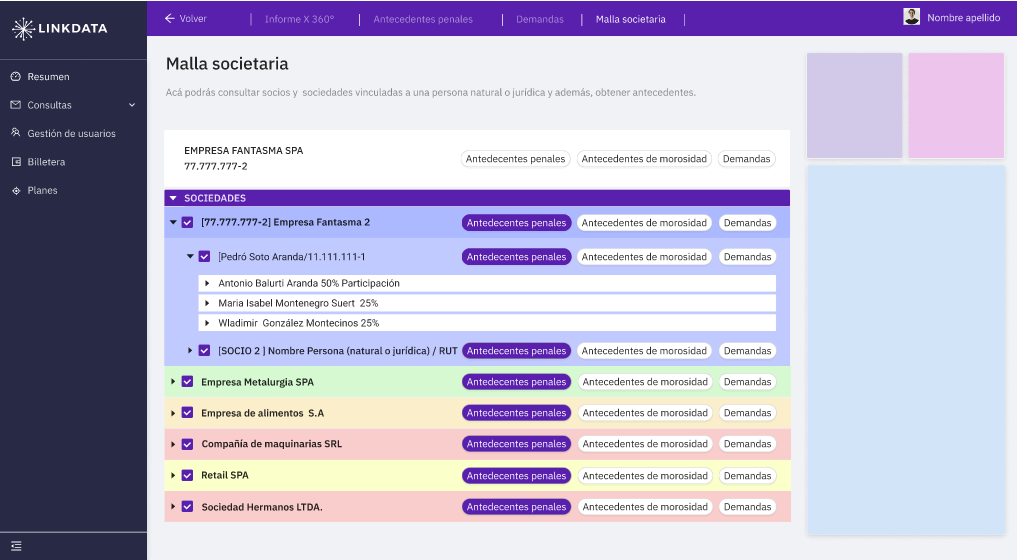Click the Consultas envelope icon
Screen dimensions: 1017x560
pyautogui.click(x=16, y=104)
